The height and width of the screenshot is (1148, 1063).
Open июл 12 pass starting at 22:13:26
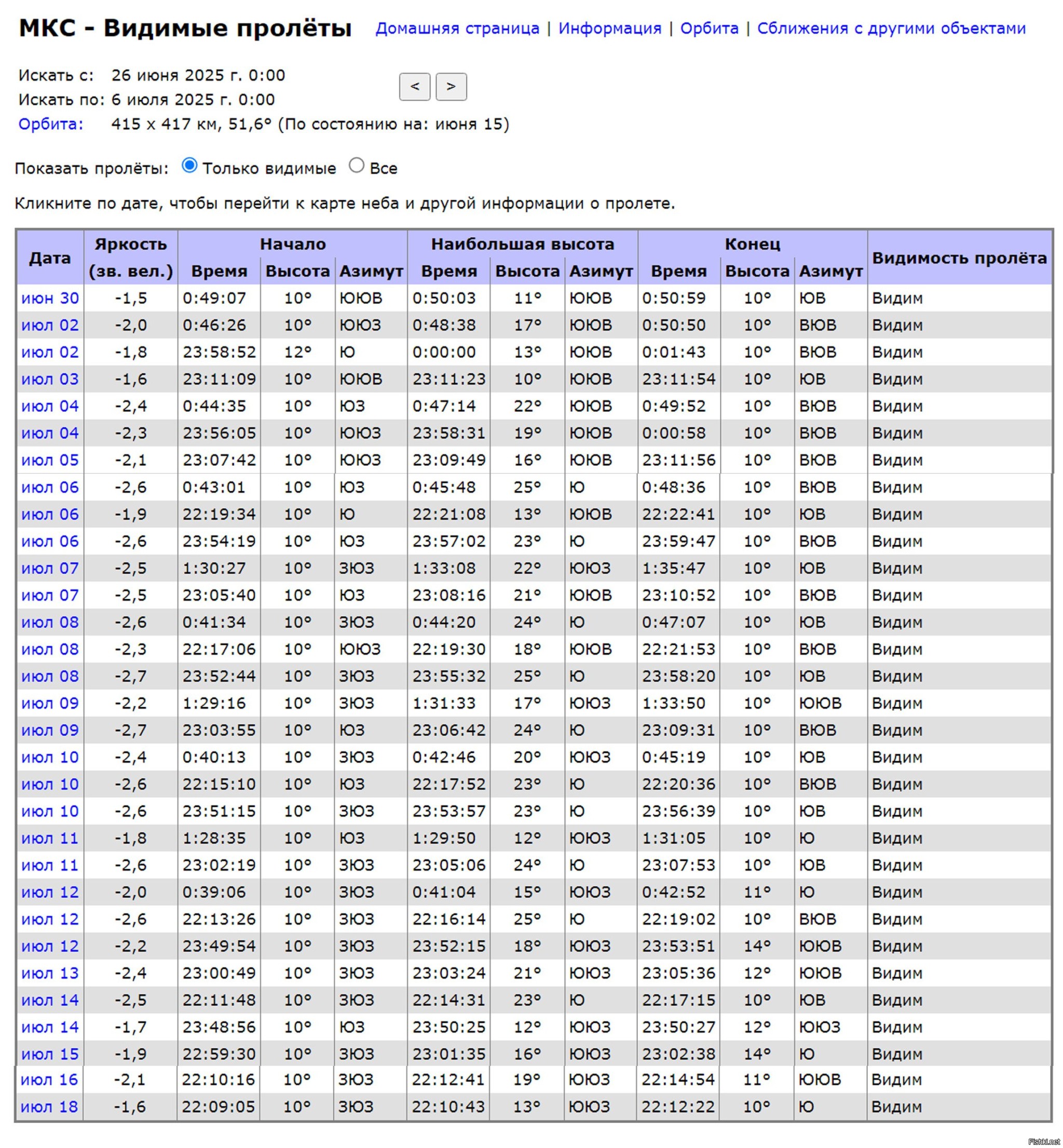click(x=50, y=920)
